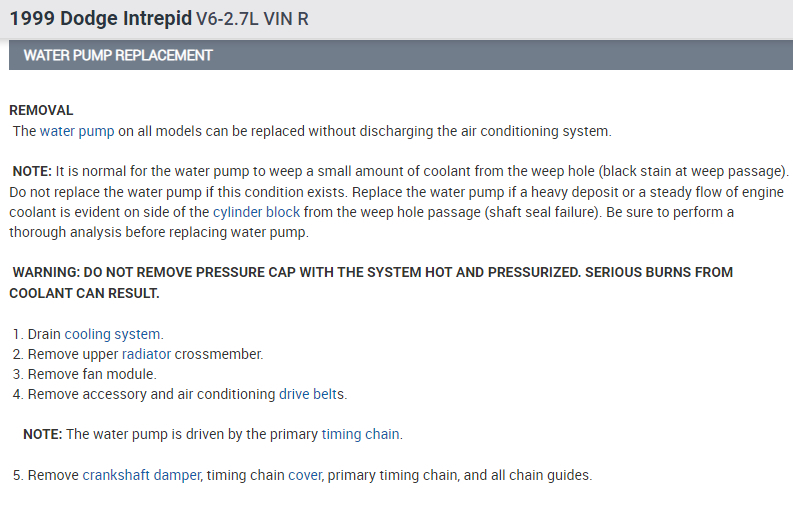Image resolution: width=793 pixels, height=508 pixels.
Task: Click the "timing chain" link in the note
Action: (x=360, y=434)
